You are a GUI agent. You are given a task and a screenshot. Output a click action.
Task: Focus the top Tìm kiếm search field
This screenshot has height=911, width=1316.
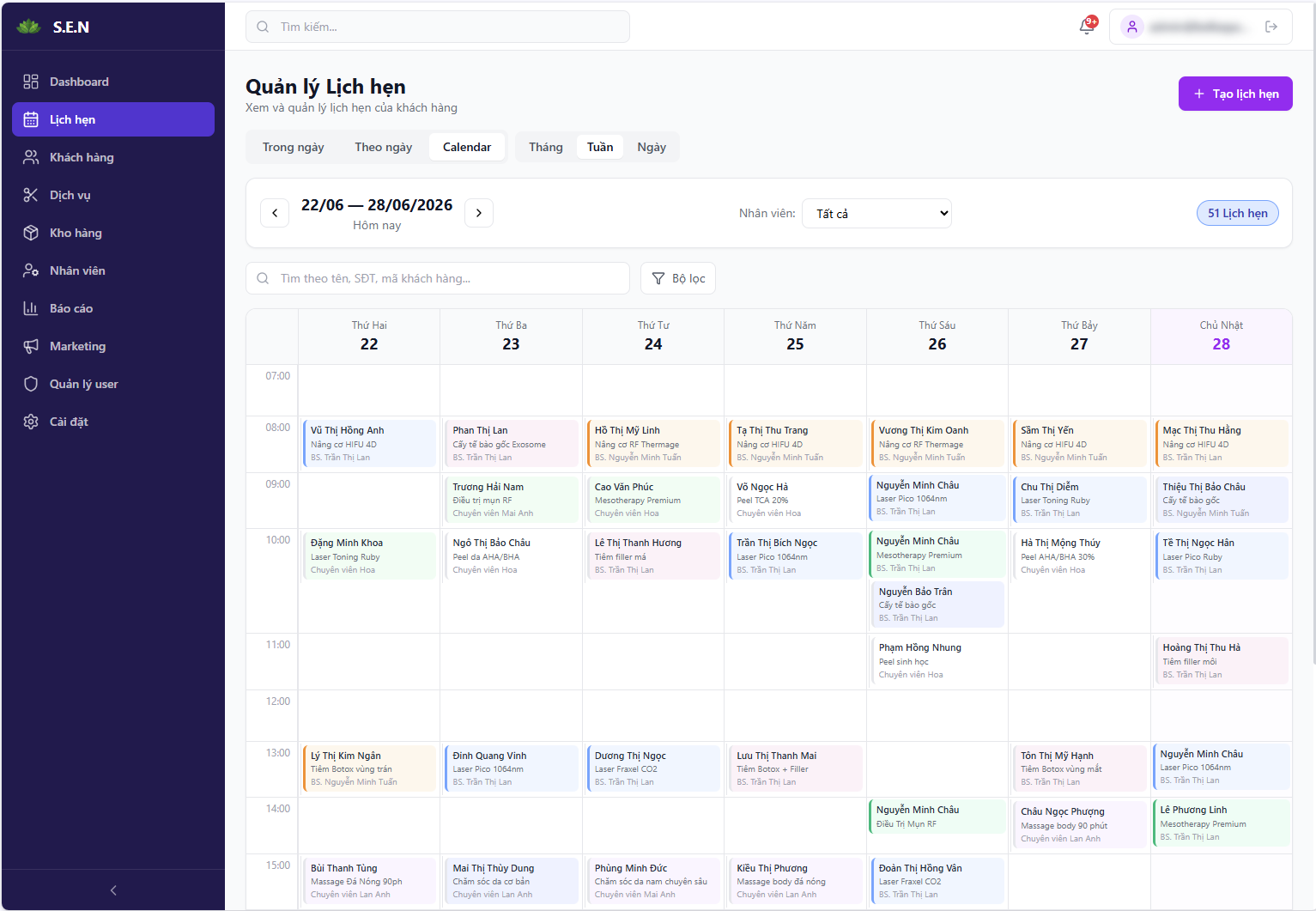coord(438,27)
